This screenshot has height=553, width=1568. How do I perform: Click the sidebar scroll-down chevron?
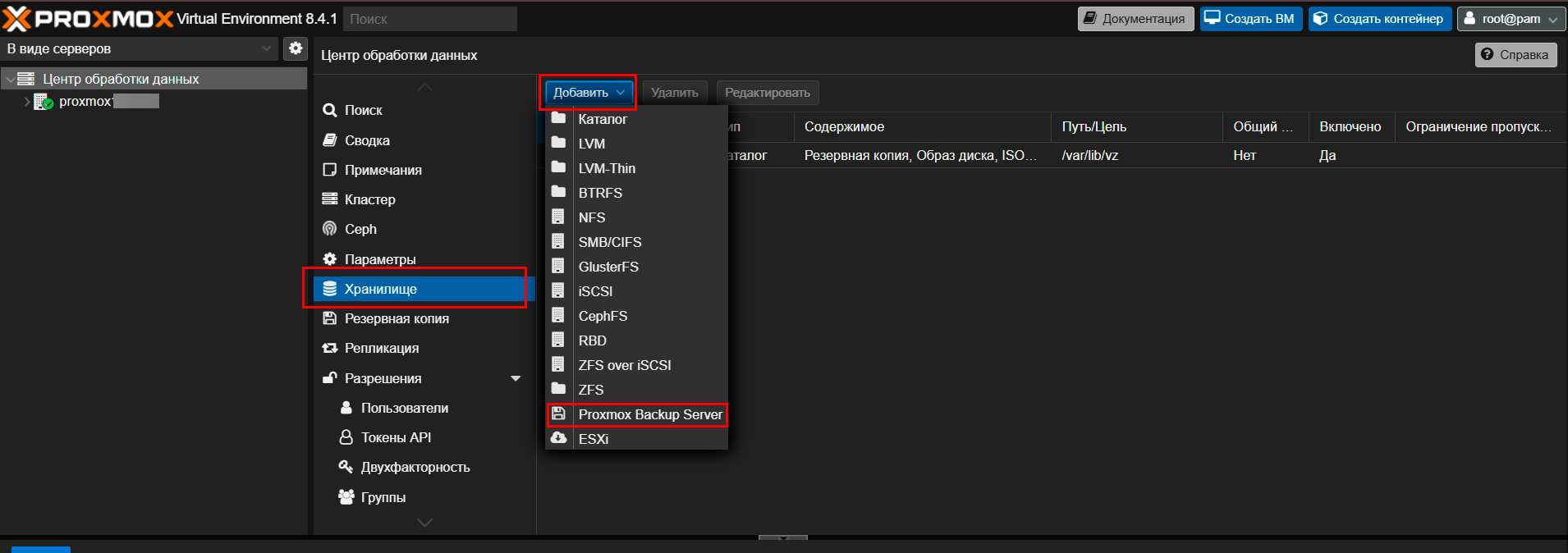(x=424, y=522)
